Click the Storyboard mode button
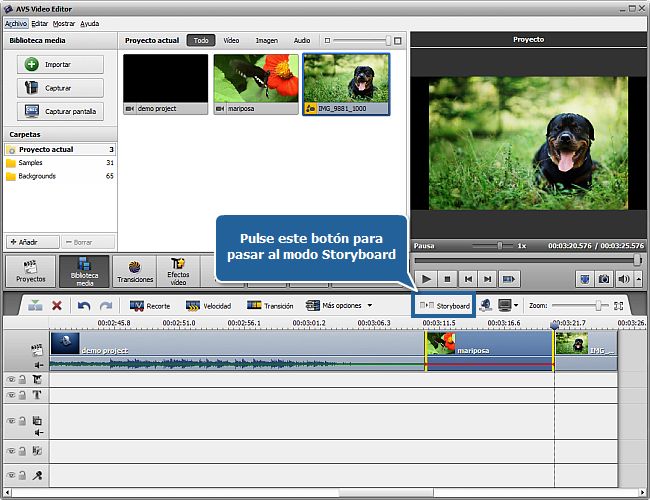 point(445,305)
